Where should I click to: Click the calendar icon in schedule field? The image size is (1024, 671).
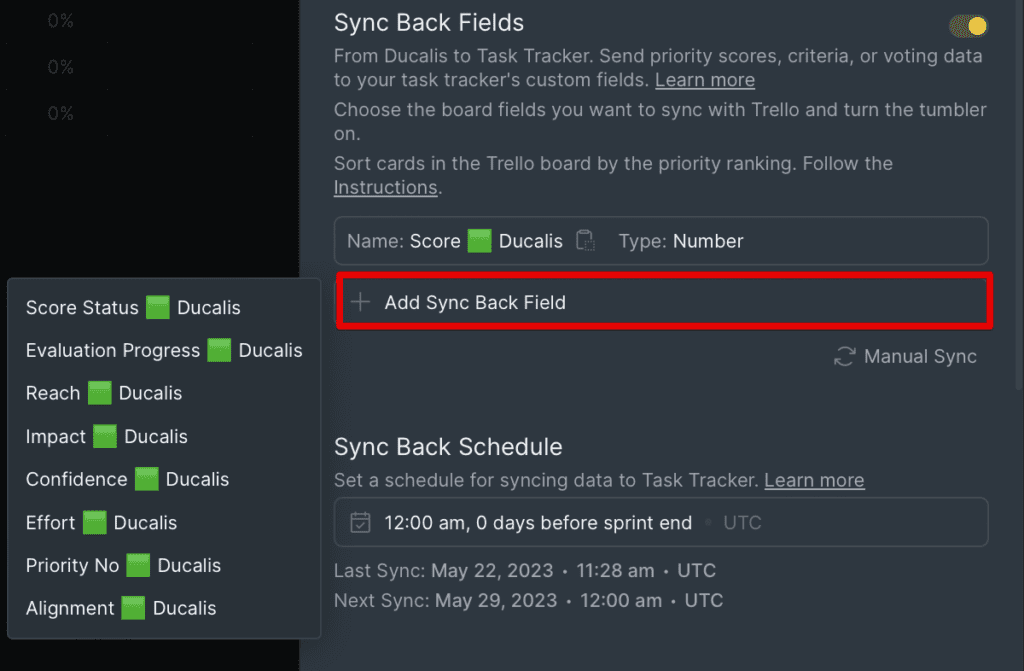[360, 522]
